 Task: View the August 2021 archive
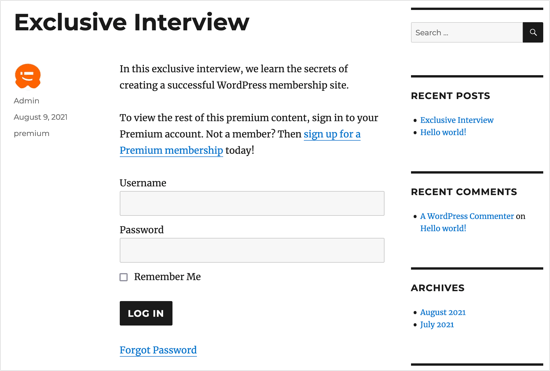443,312
